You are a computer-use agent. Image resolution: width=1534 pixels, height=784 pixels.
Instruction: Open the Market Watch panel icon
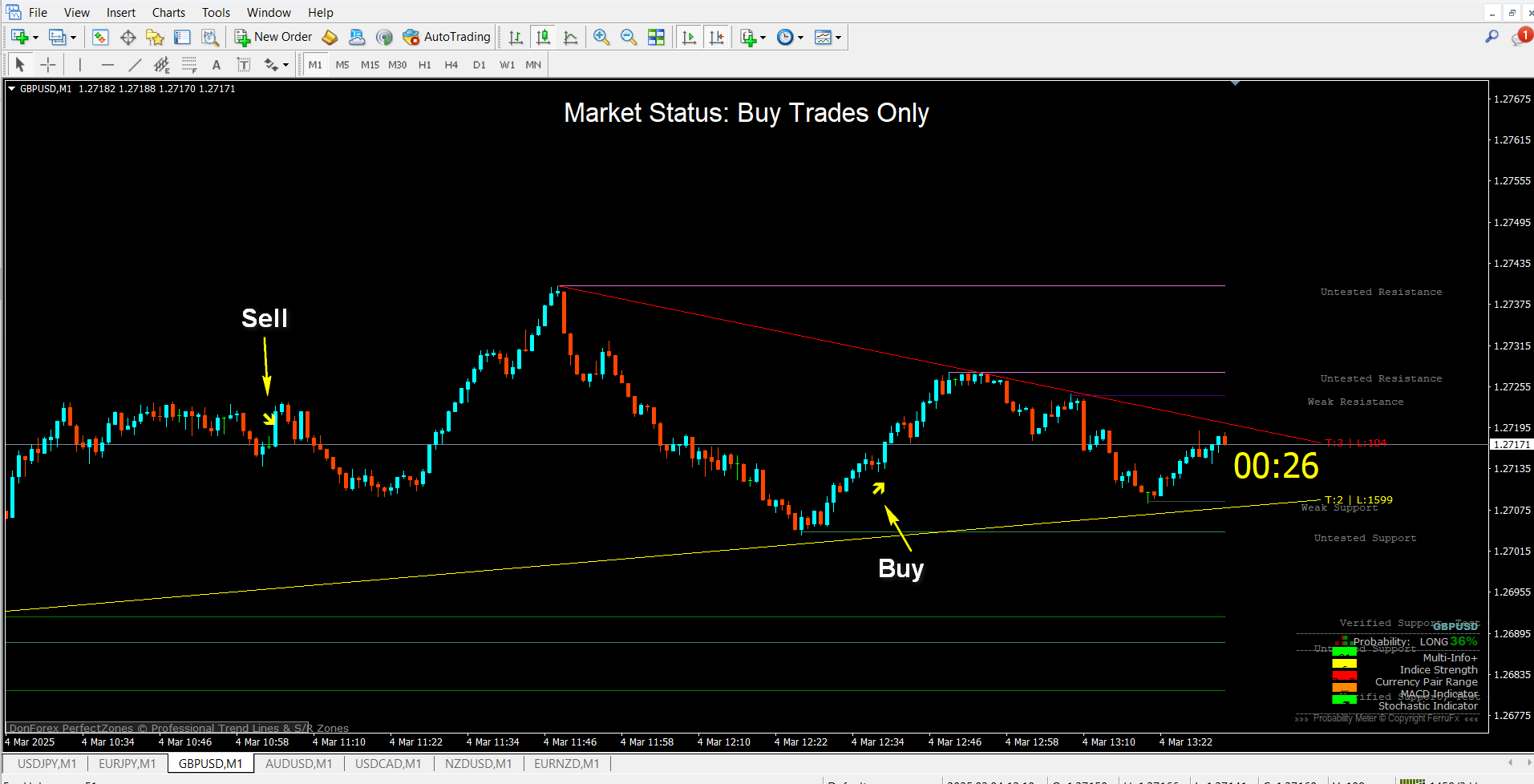point(100,37)
